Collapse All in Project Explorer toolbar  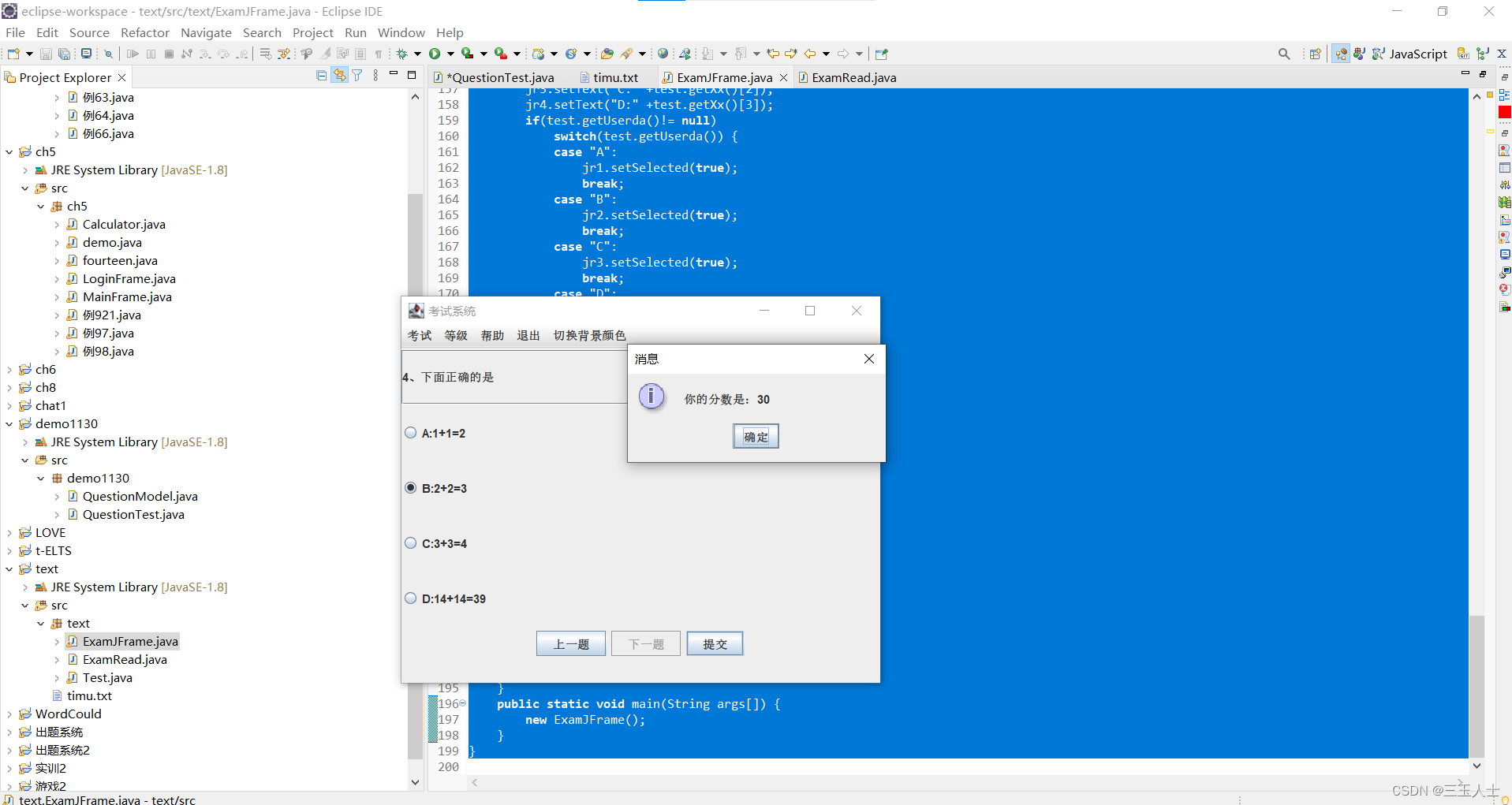[x=321, y=75]
